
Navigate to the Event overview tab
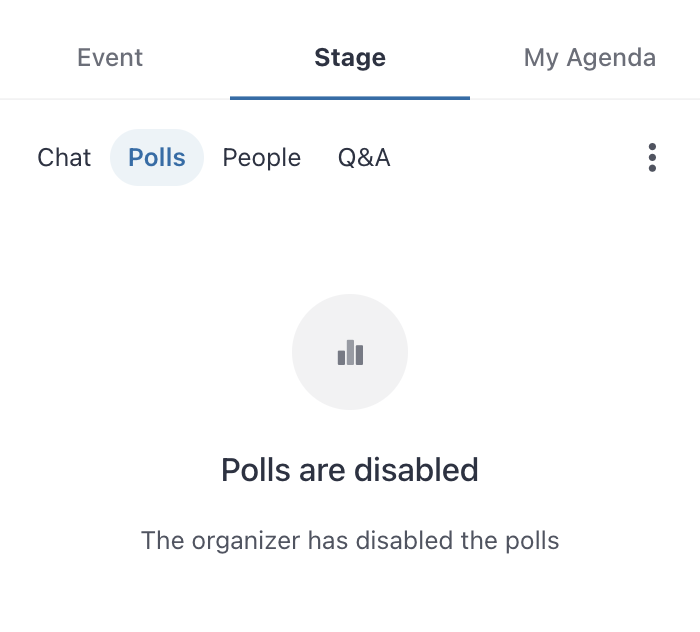[110, 58]
